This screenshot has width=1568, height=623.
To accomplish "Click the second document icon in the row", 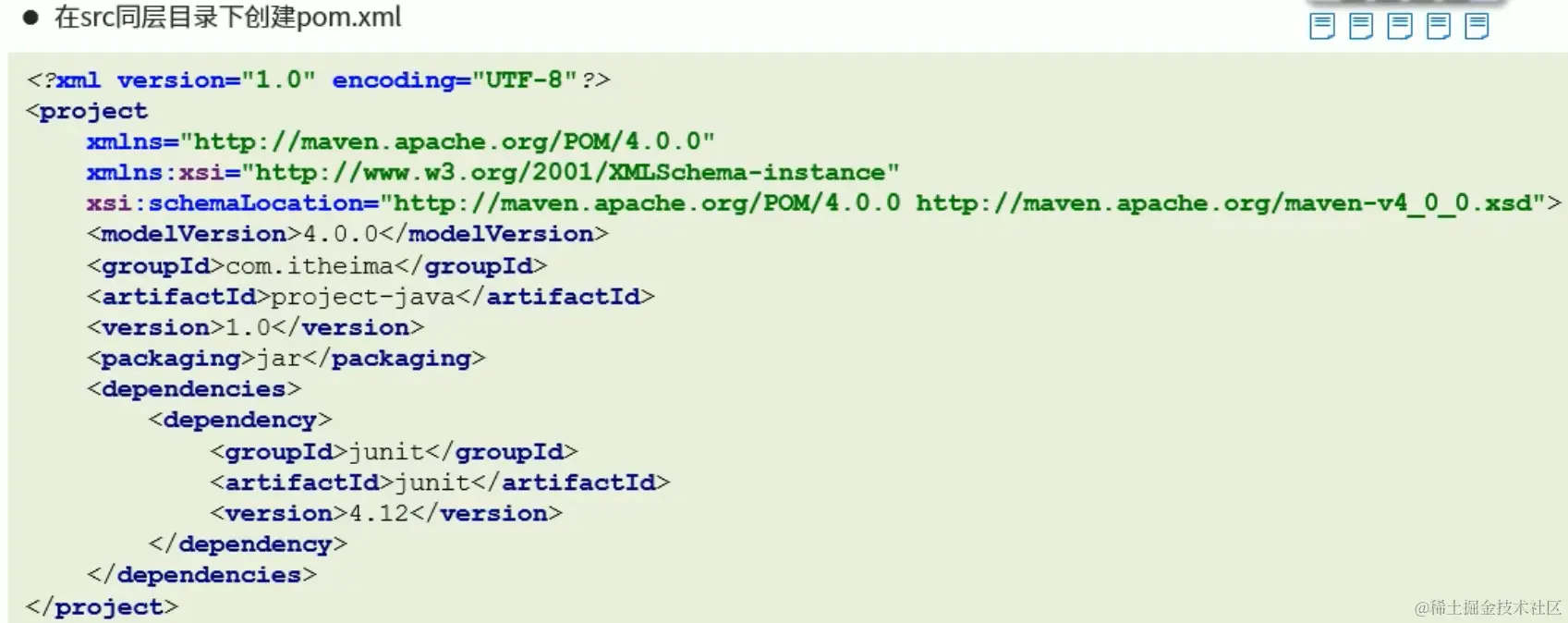I will pyautogui.click(x=1361, y=27).
